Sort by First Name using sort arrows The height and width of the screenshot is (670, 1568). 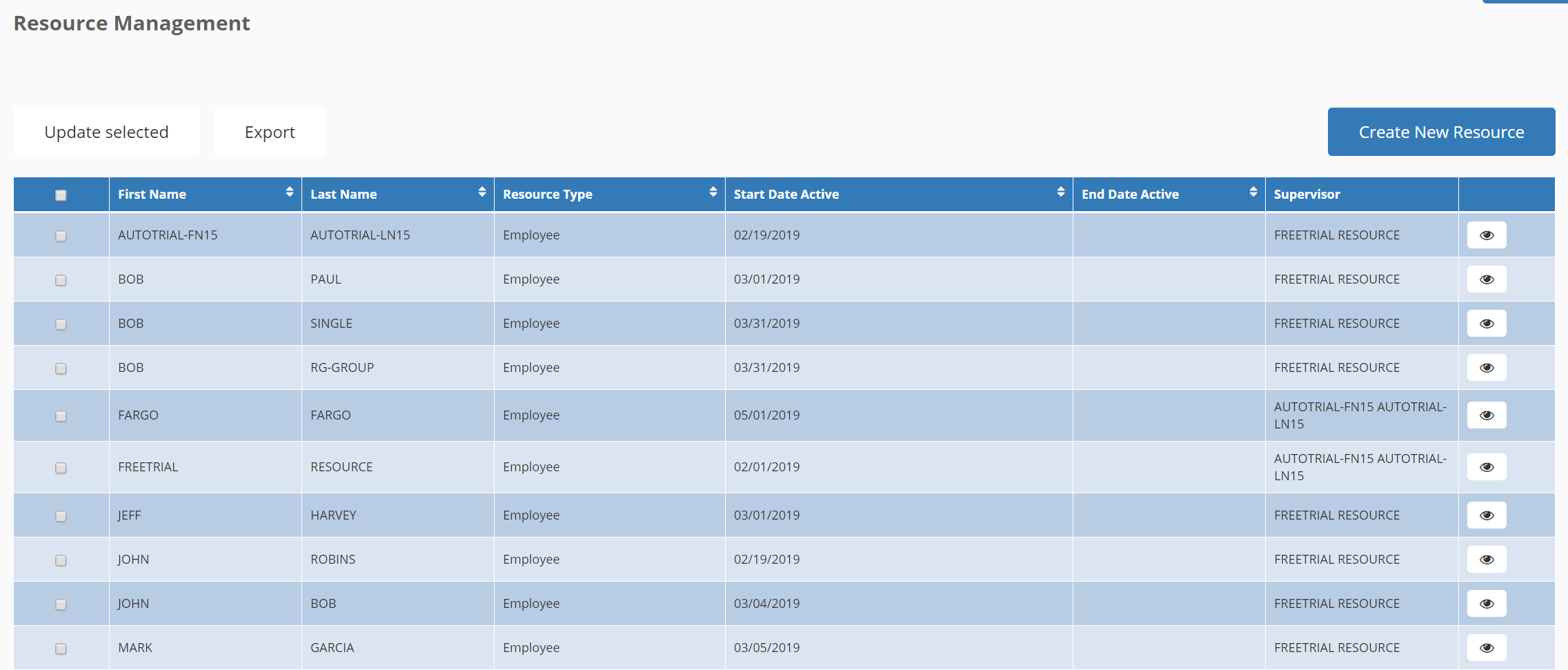(290, 192)
